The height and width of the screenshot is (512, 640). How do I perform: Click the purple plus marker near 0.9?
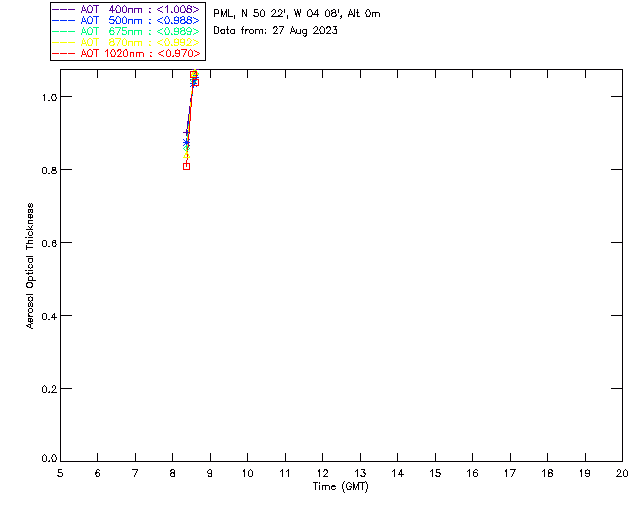click(x=186, y=133)
